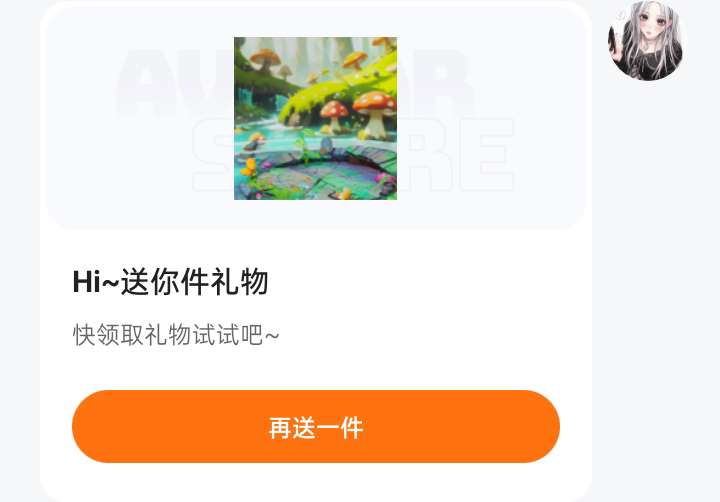The height and width of the screenshot is (502, 720).
Task: Click the gift card preview panel background
Action: pos(315,117)
